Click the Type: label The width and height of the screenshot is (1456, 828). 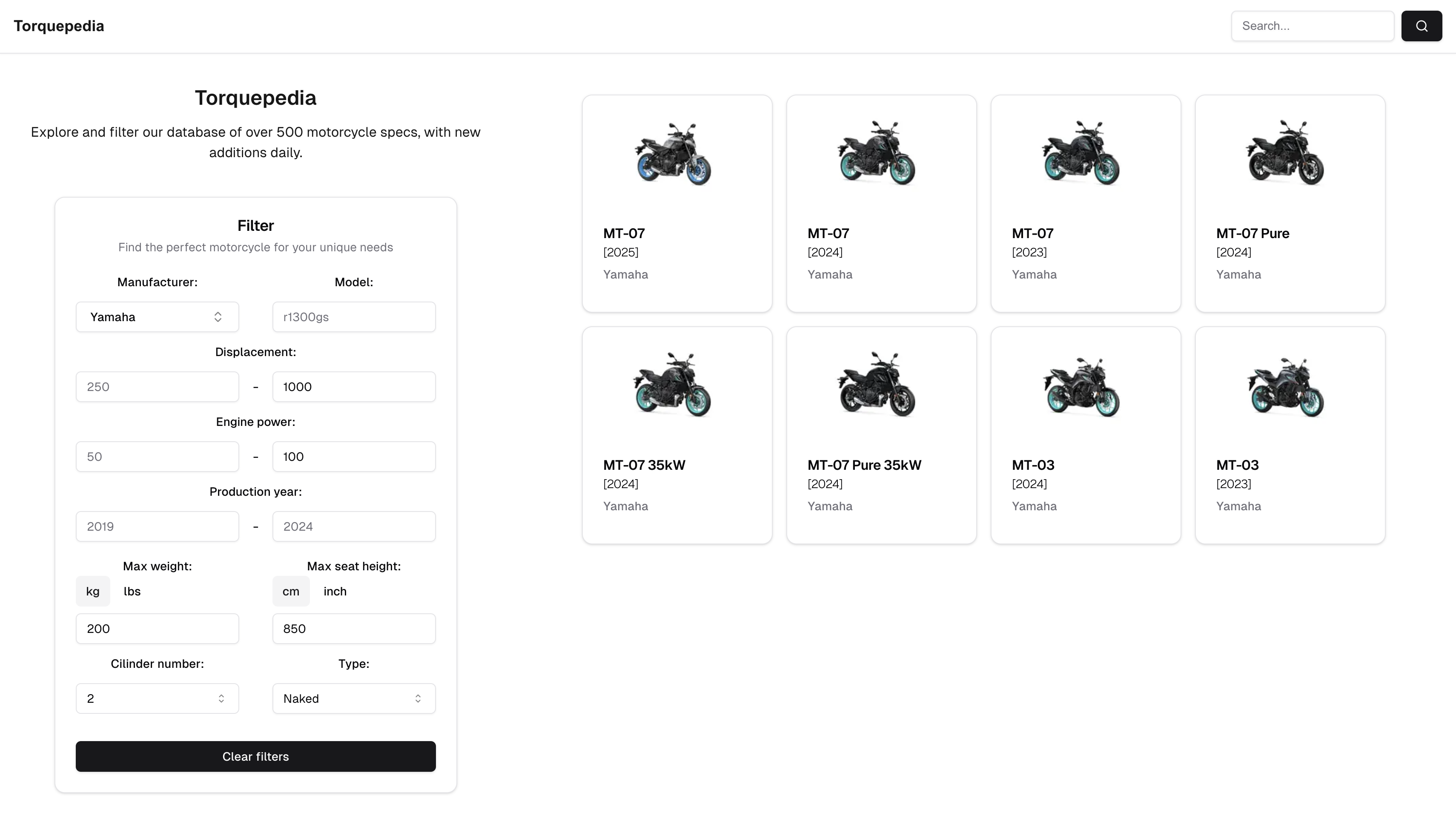coord(354,664)
